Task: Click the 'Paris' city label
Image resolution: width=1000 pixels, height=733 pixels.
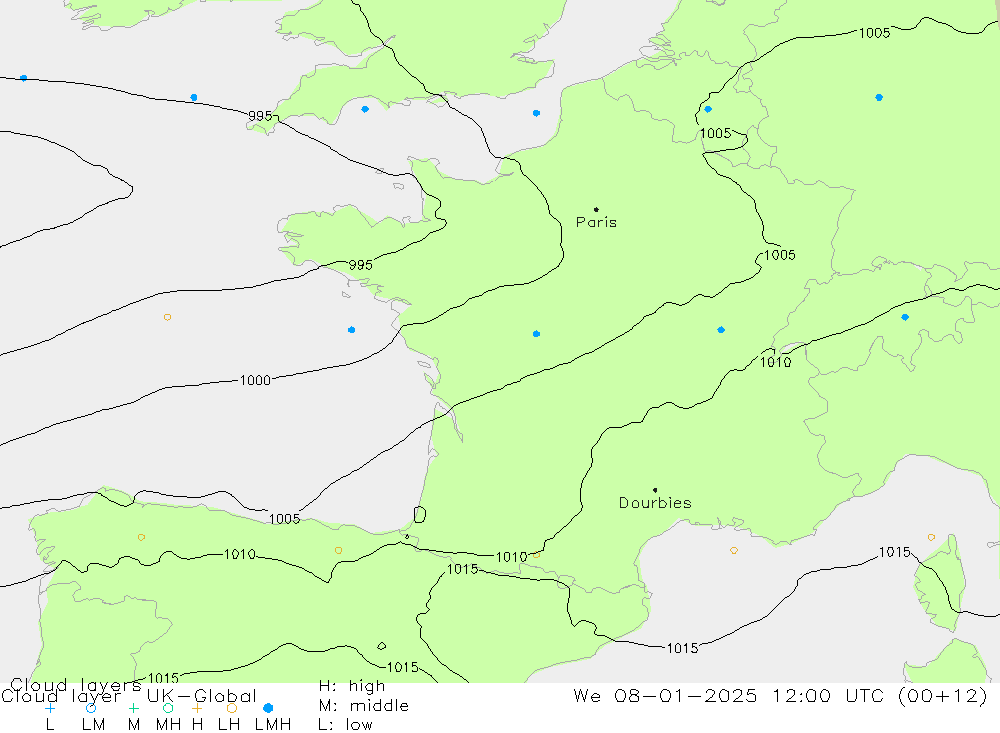Action: click(x=596, y=222)
